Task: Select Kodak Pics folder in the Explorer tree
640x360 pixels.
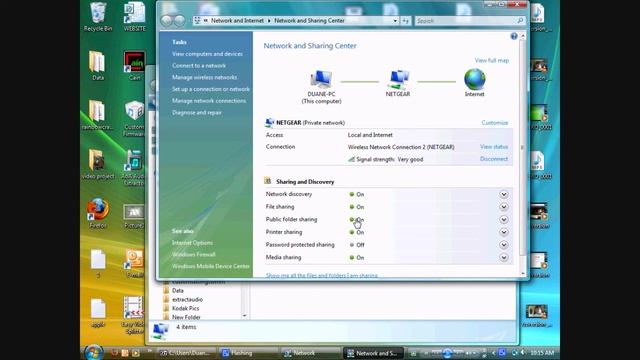Action: [186, 309]
